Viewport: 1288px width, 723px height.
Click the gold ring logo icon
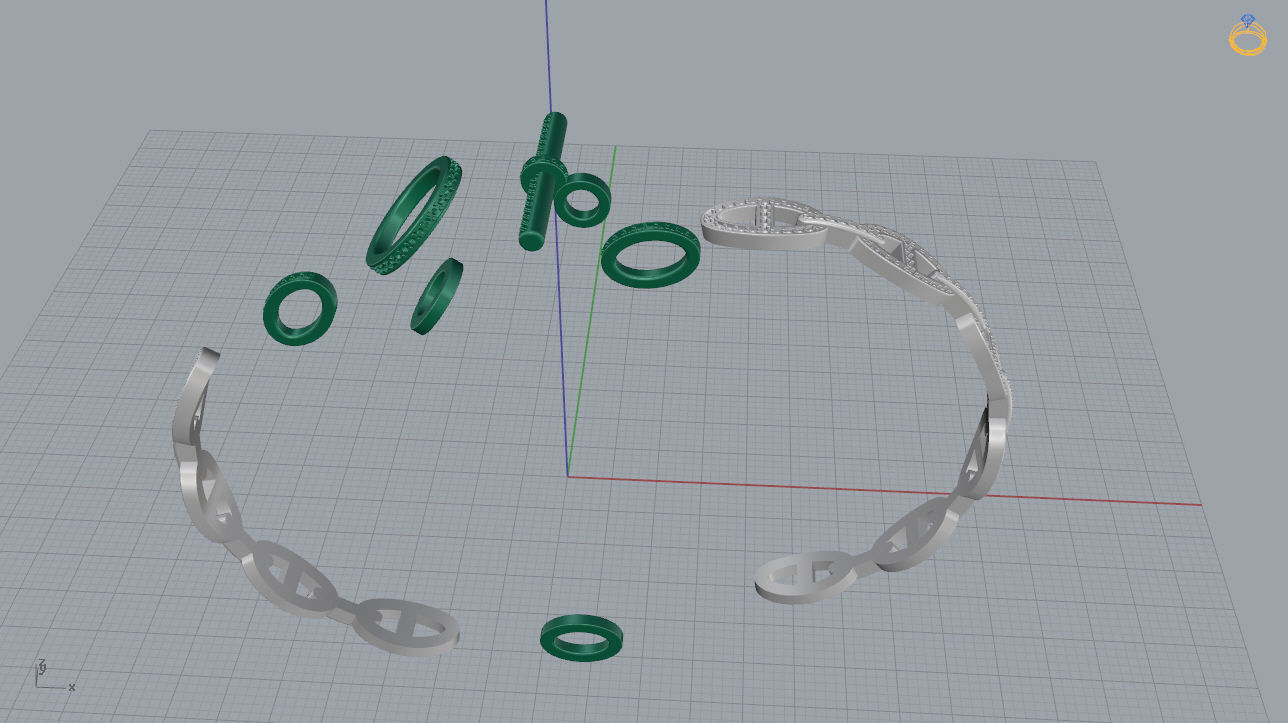tap(1247, 35)
